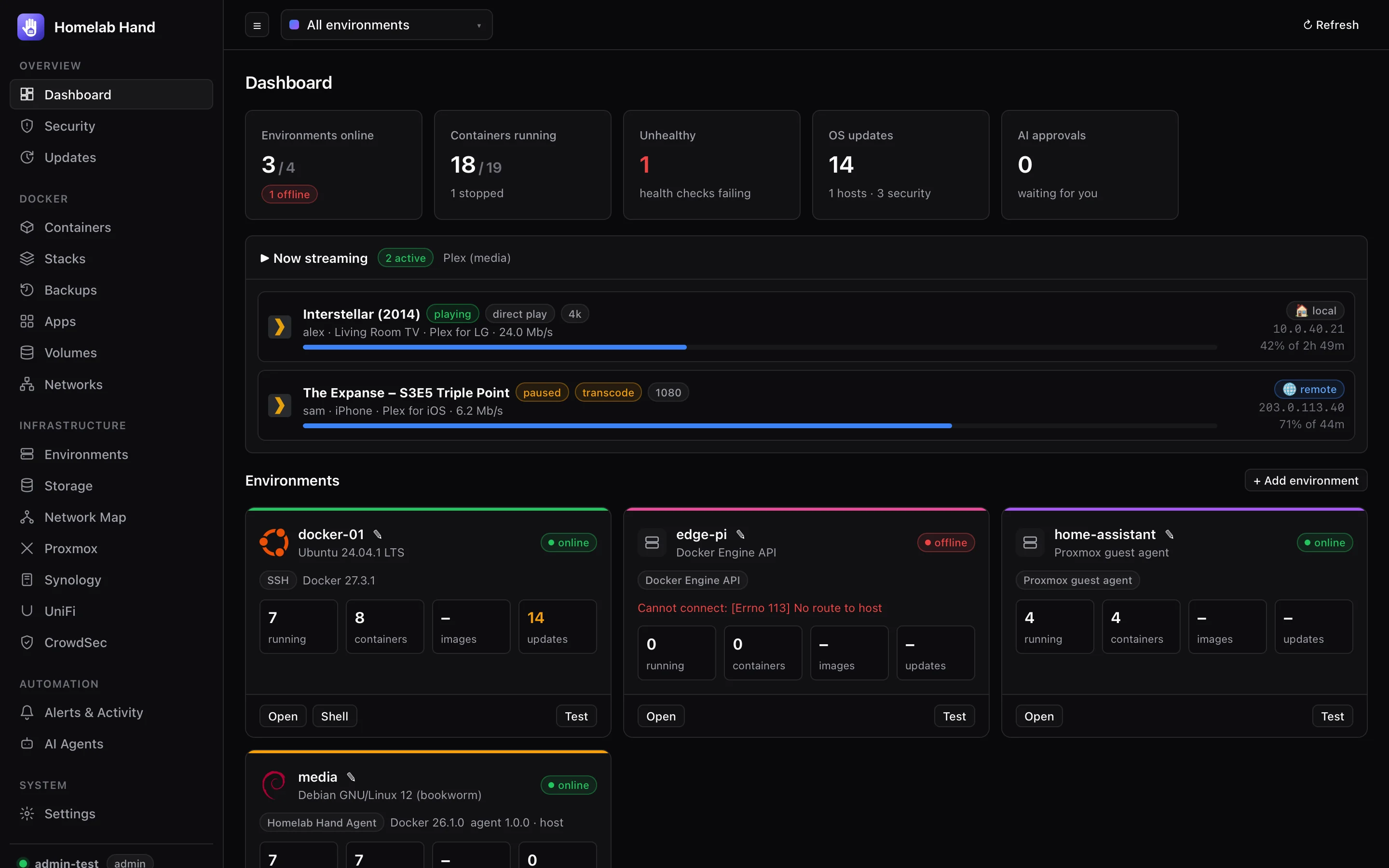Image resolution: width=1389 pixels, height=868 pixels.
Task: Click Open on the home-assistant card
Action: point(1039,717)
